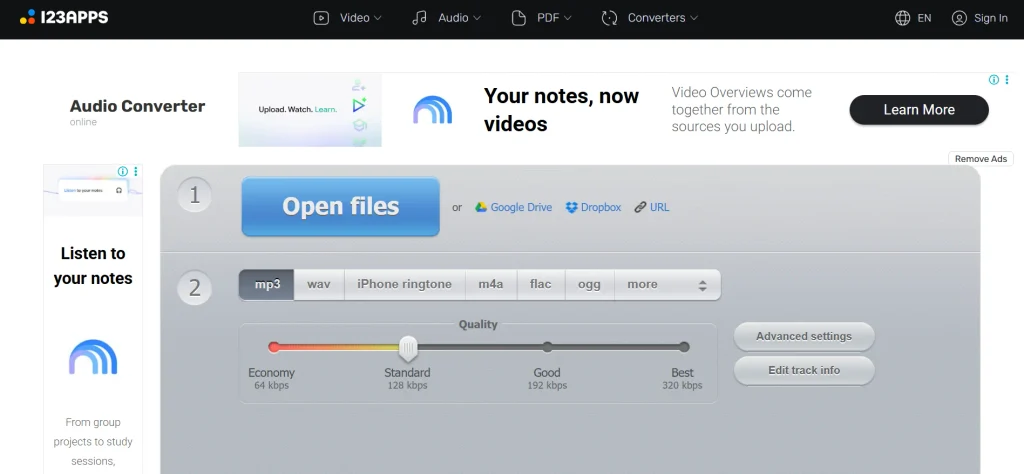Image resolution: width=1024 pixels, height=474 pixels.
Task: Click the Google Drive icon
Action: 481,207
